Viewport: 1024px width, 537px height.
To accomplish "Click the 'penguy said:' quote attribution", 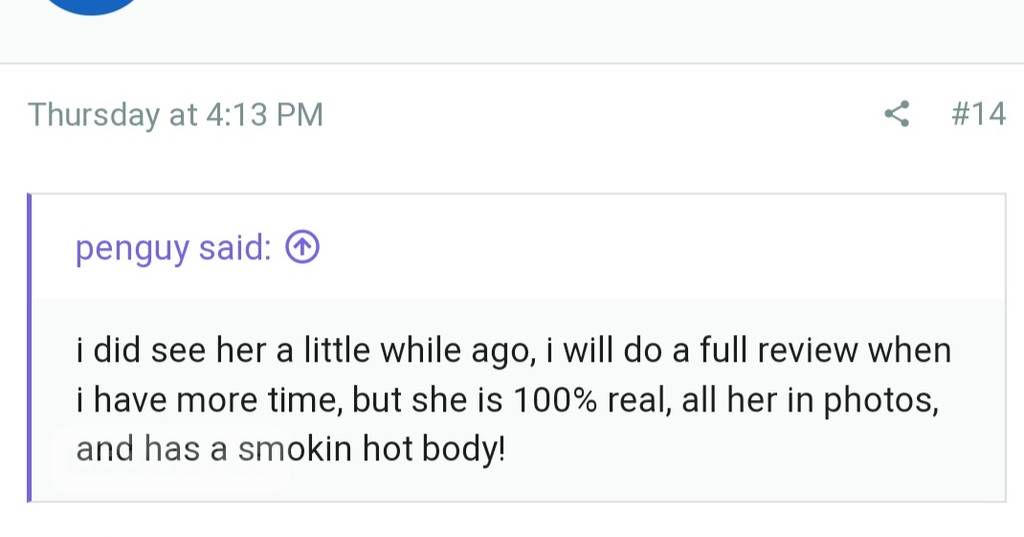I will tap(172, 248).
